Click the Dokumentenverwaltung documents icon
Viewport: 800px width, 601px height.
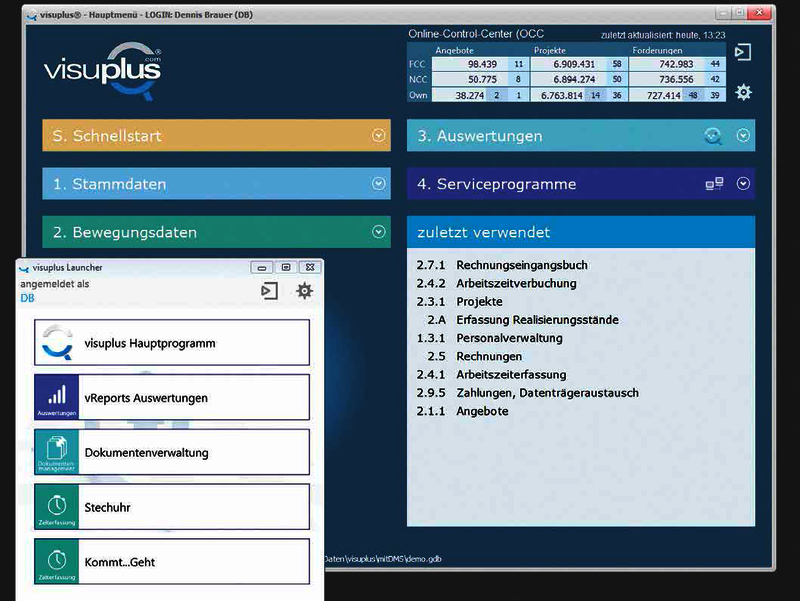[x=57, y=452]
